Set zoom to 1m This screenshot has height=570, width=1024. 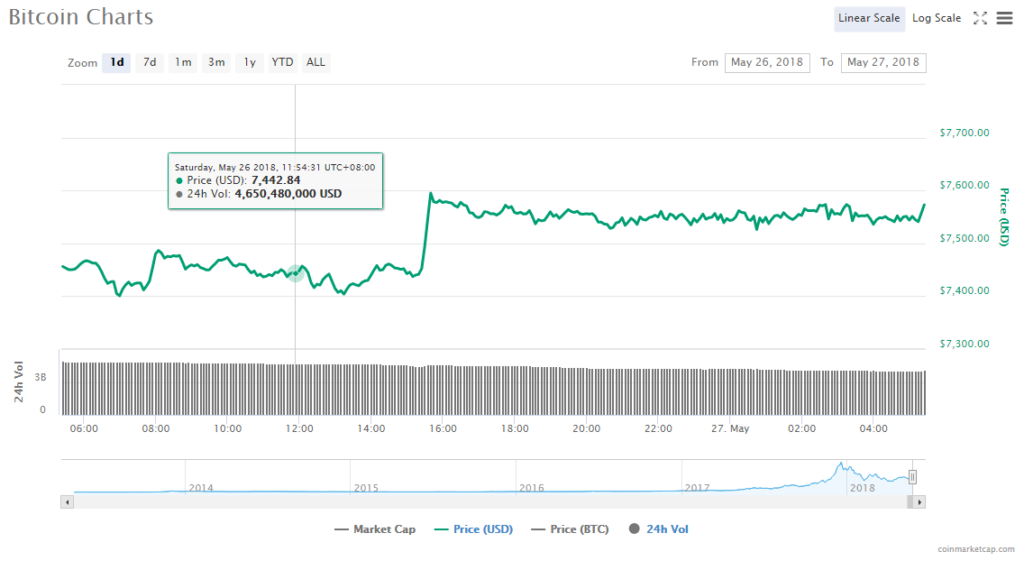(x=182, y=62)
